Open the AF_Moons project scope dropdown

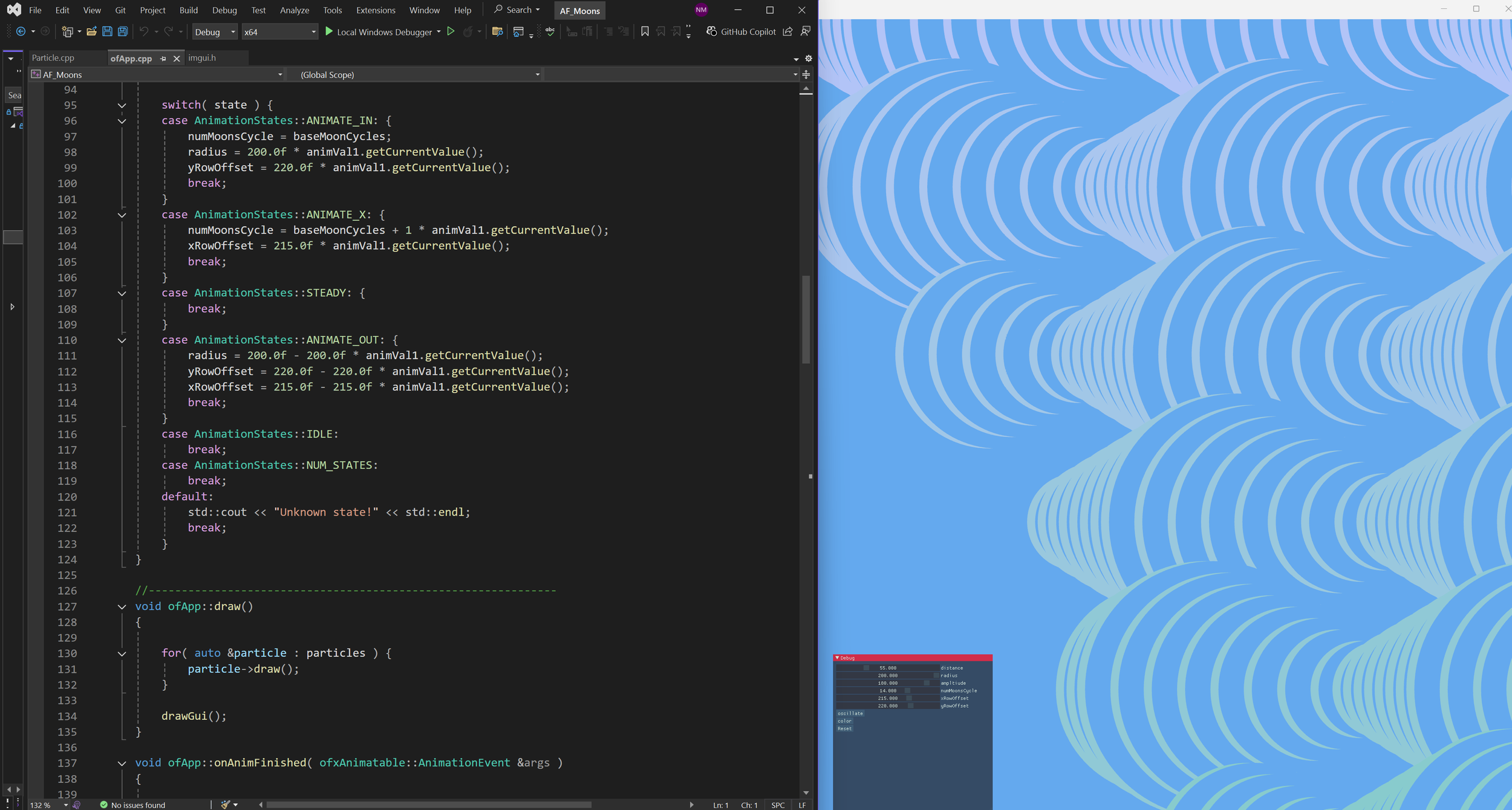[157, 75]
